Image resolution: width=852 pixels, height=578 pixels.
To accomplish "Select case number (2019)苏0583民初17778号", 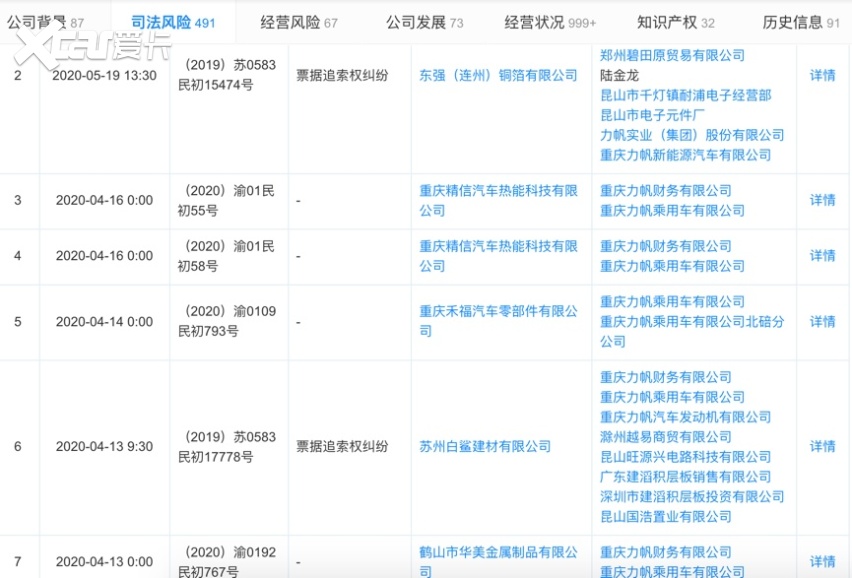I will tap(227, 447).
